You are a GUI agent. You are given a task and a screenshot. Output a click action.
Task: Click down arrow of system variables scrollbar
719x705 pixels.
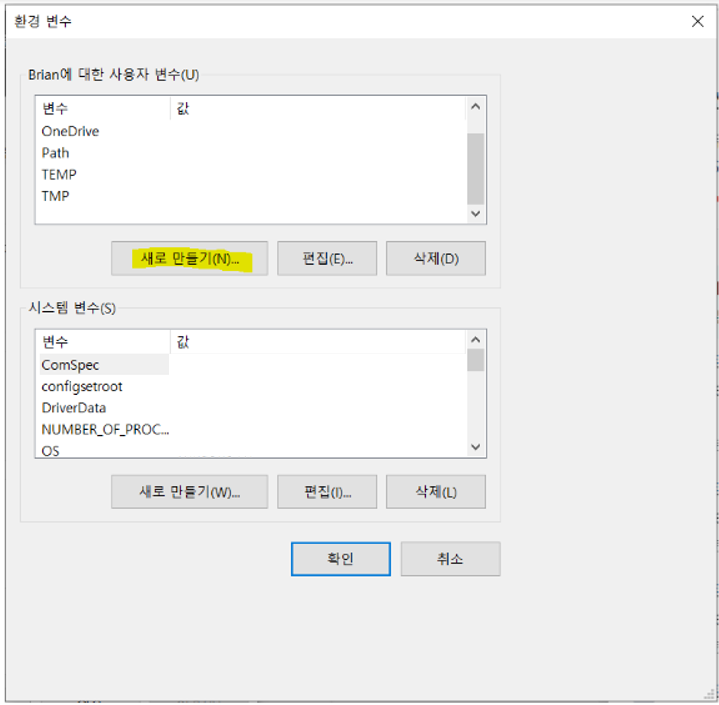coord(476,447)
